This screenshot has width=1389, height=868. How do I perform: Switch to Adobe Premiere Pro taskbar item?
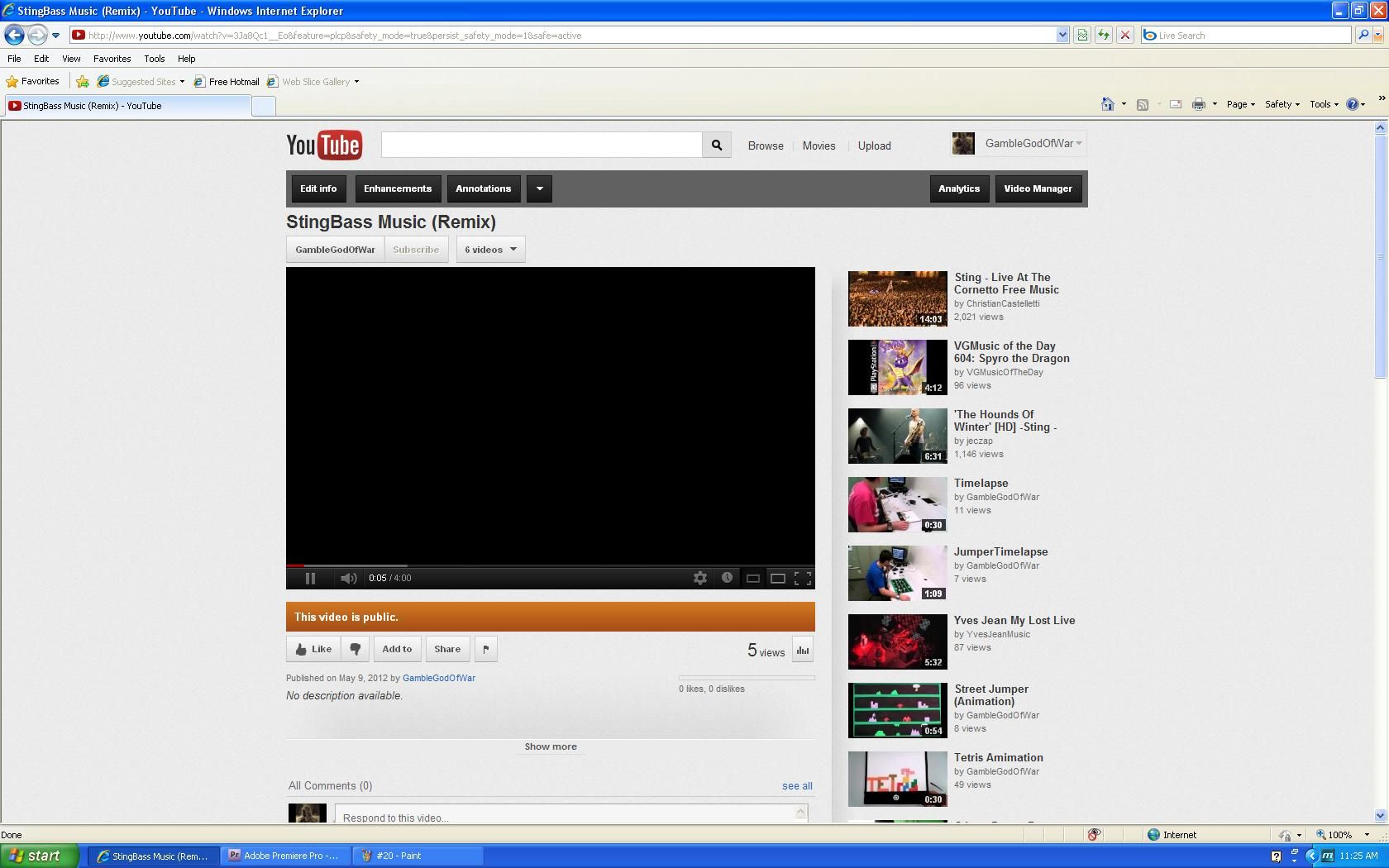285,856
